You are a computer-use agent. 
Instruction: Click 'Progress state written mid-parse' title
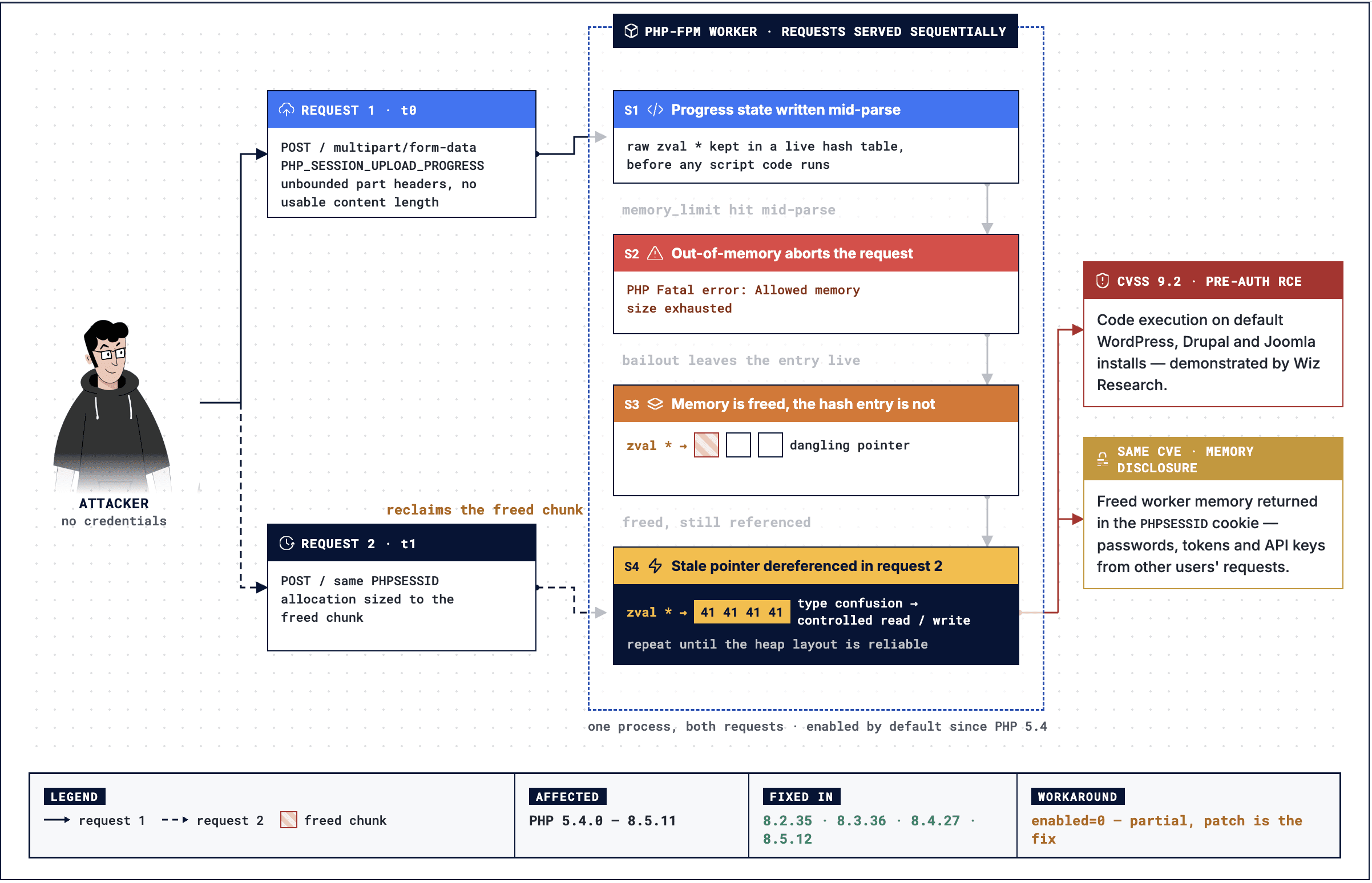click(x=786, y=110)
